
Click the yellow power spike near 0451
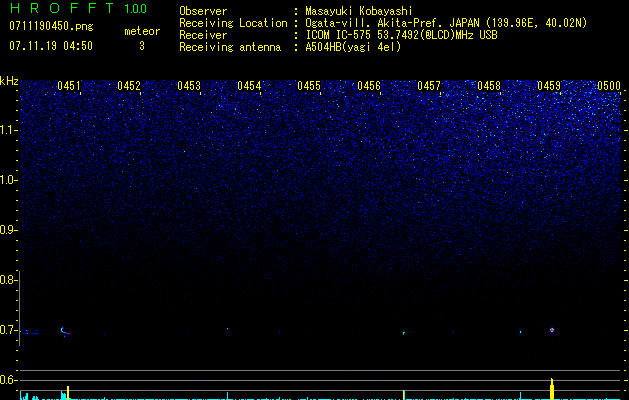pos(68,393)
